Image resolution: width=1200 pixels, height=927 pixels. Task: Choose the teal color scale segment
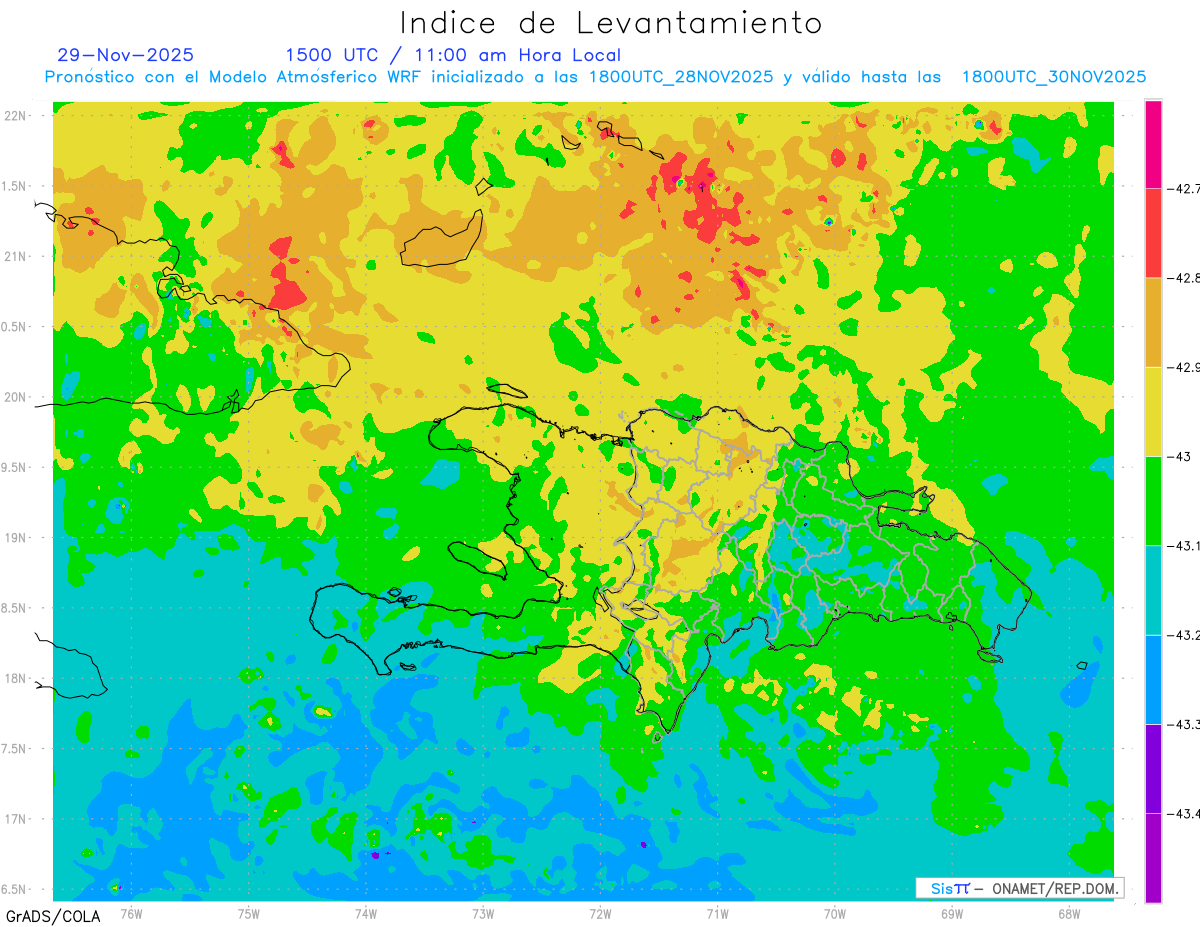tap(1153, 590)
